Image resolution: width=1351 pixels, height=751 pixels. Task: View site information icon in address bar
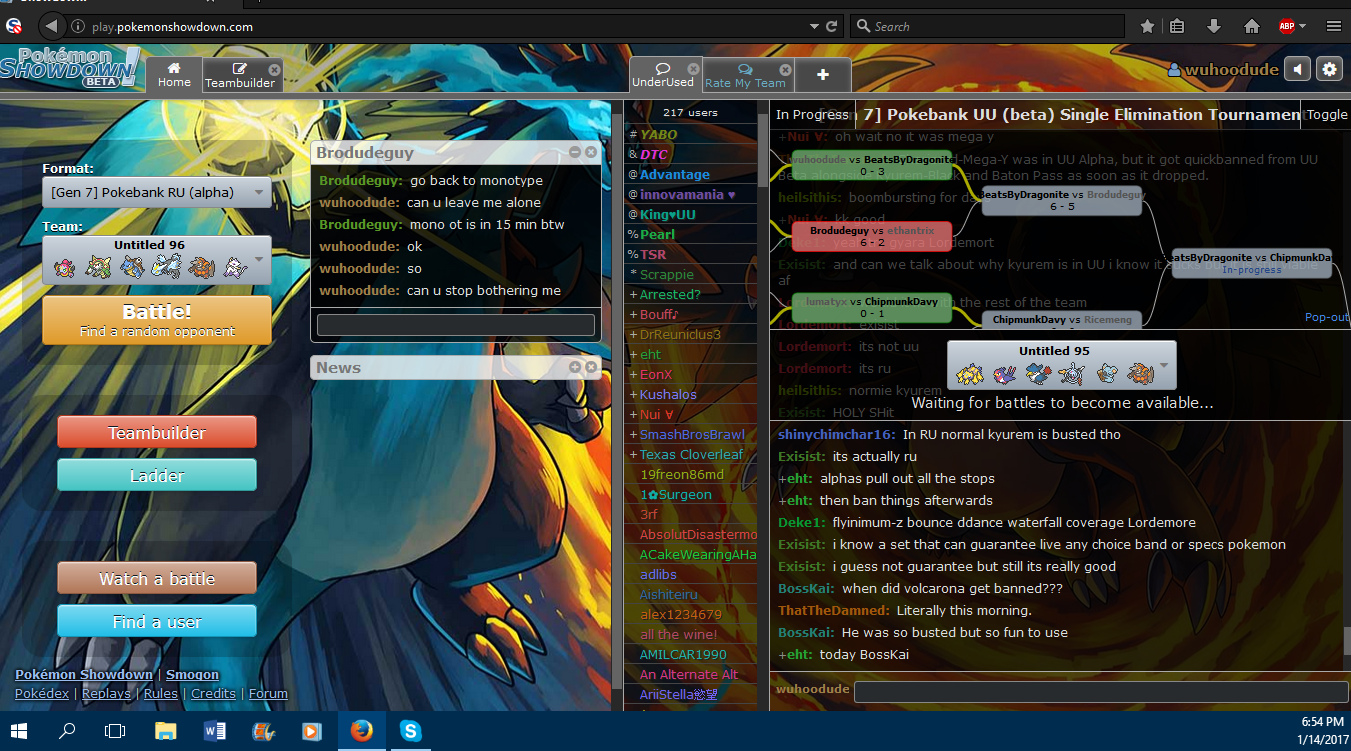[78, 27]
